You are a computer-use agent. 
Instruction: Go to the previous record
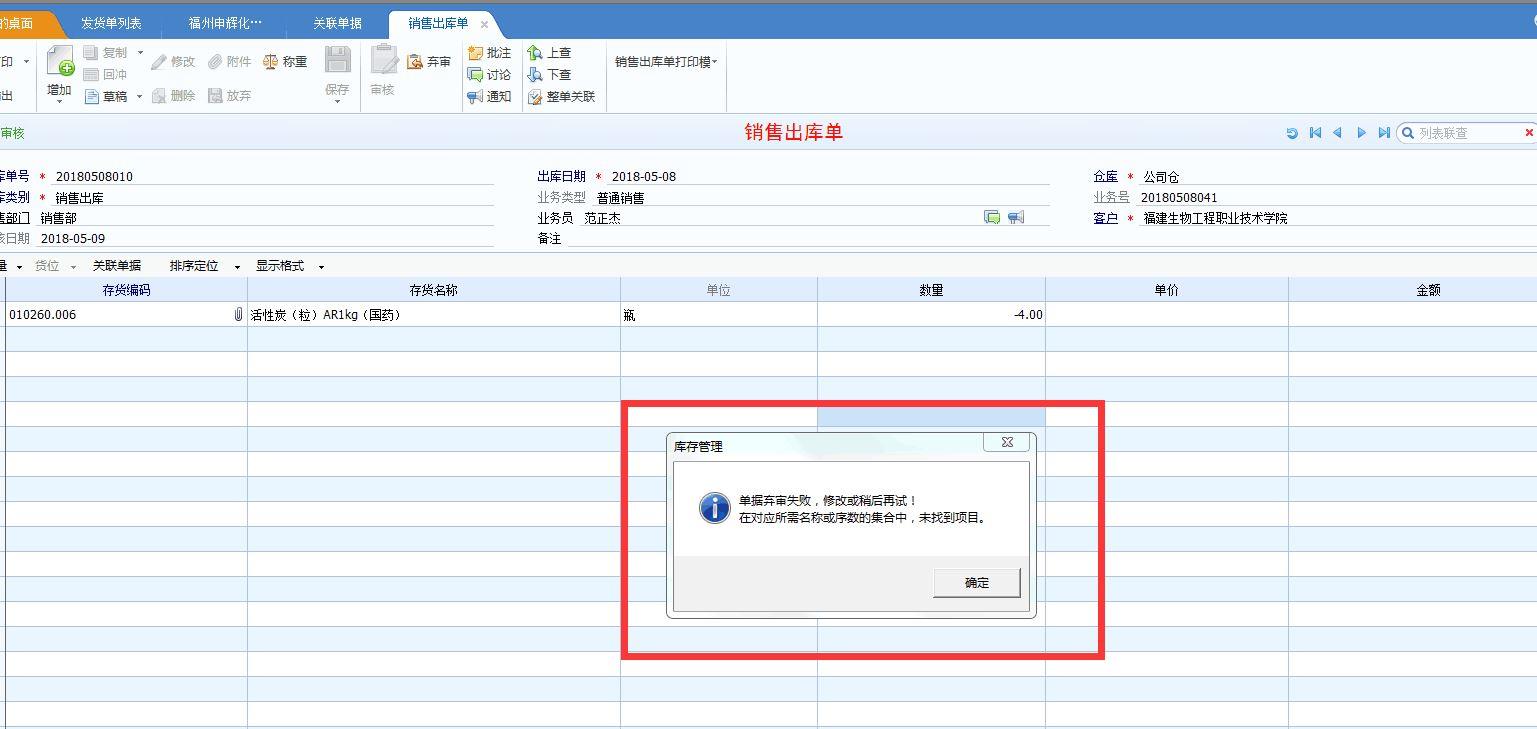(1337, 133)
